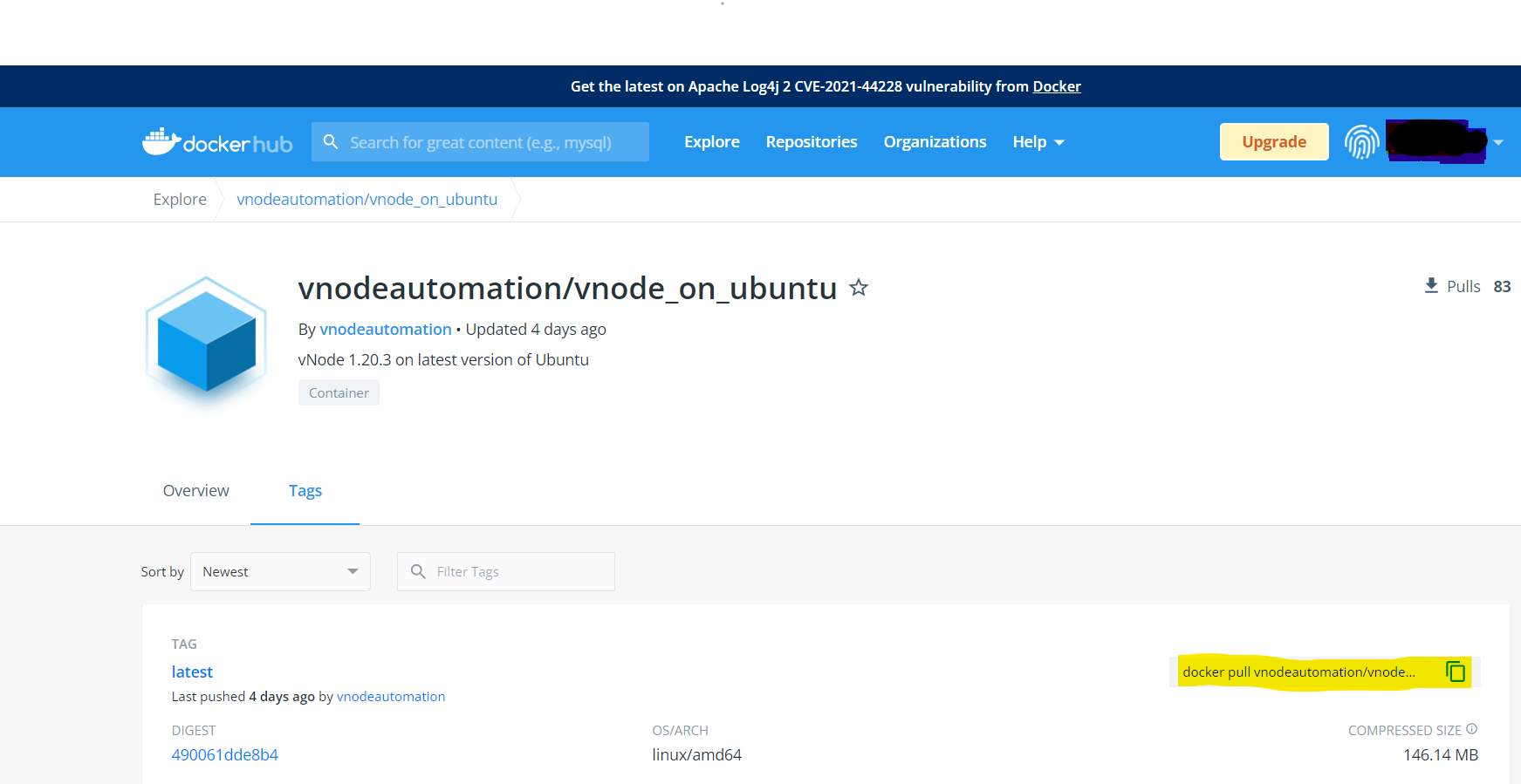Click the Container label badge
1521x784 pixels.
point(339,392)
